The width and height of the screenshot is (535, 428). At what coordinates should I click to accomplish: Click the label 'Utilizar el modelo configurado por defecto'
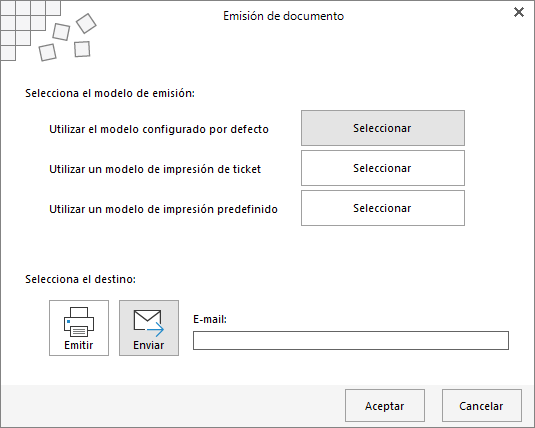[159, 129]
